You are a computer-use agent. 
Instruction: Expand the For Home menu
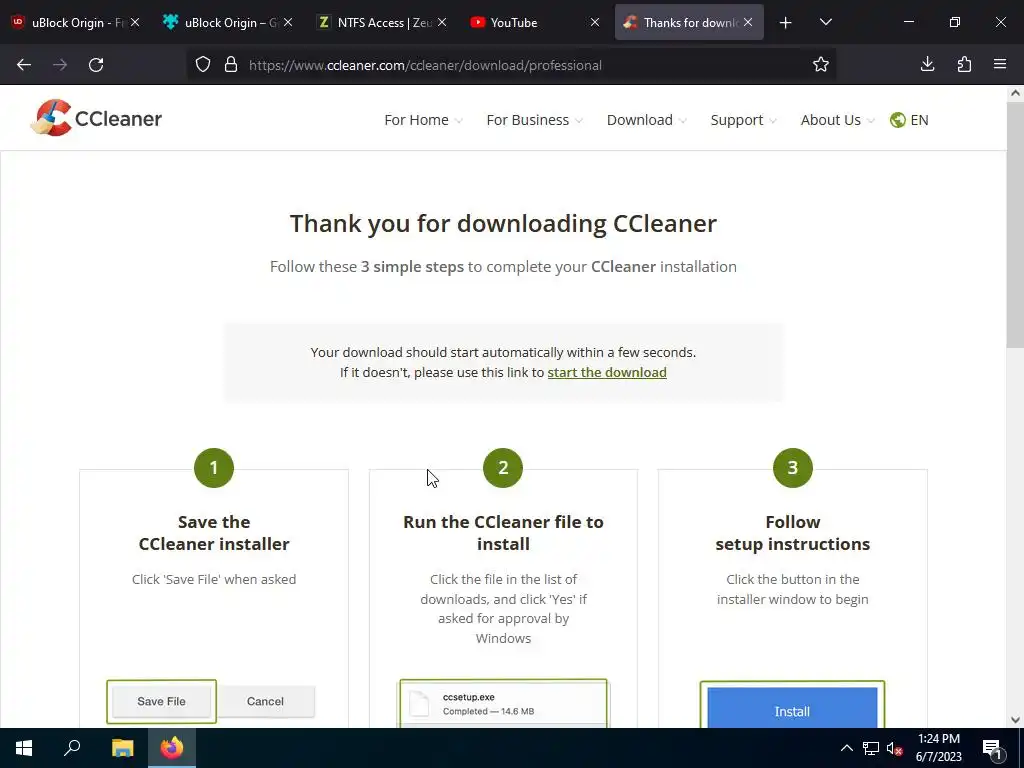[423, 120]
